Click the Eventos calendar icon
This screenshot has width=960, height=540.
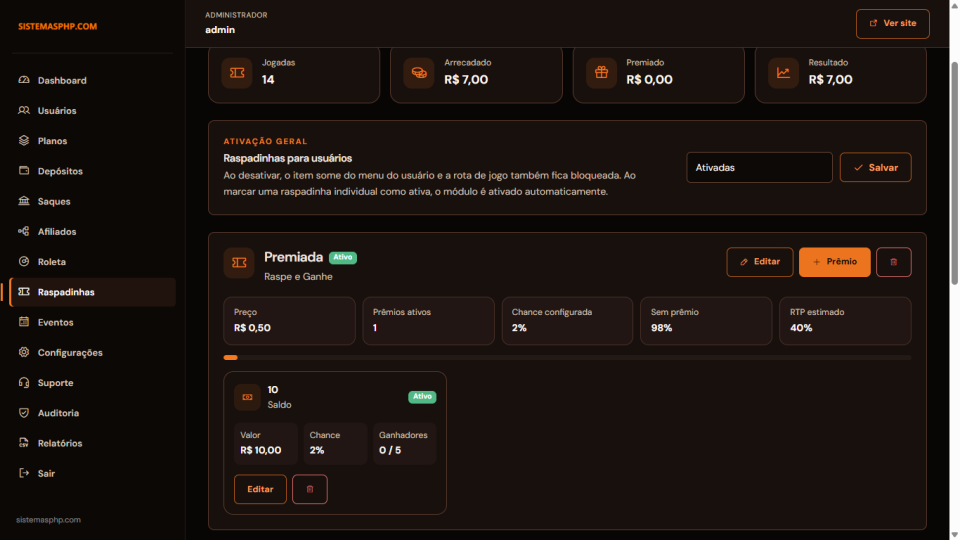(24, 321)
